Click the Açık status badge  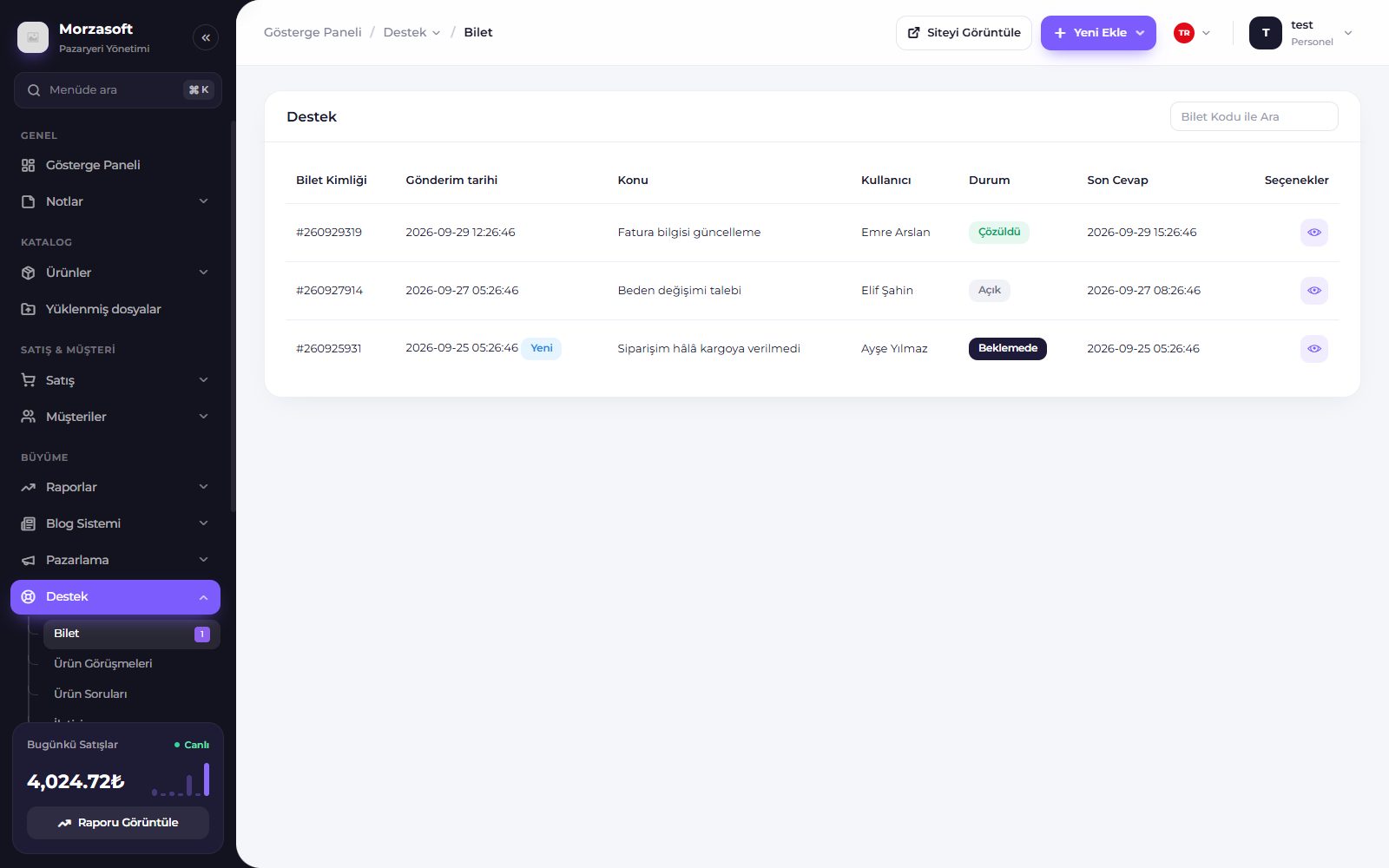[990, 291]
